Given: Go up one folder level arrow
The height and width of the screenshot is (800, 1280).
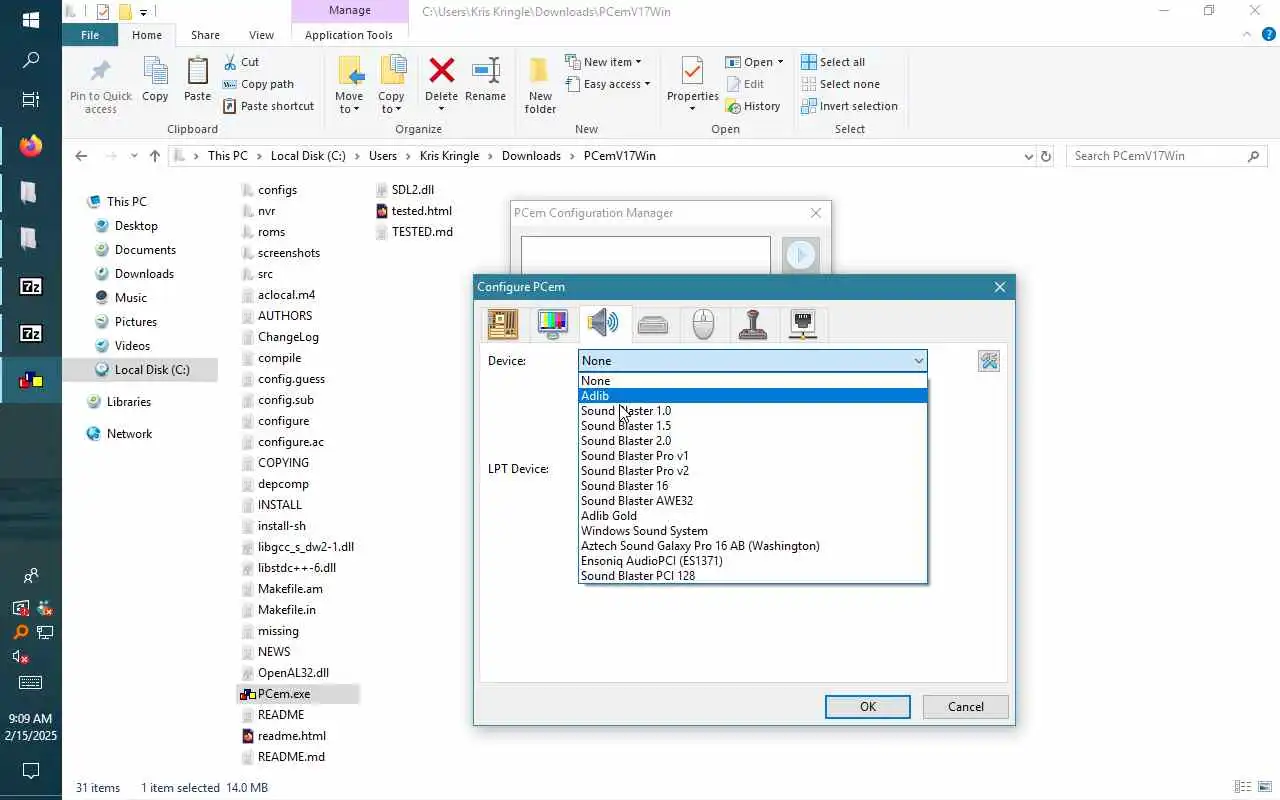Looking at the screenshot, I should click(x=154, y=156).
